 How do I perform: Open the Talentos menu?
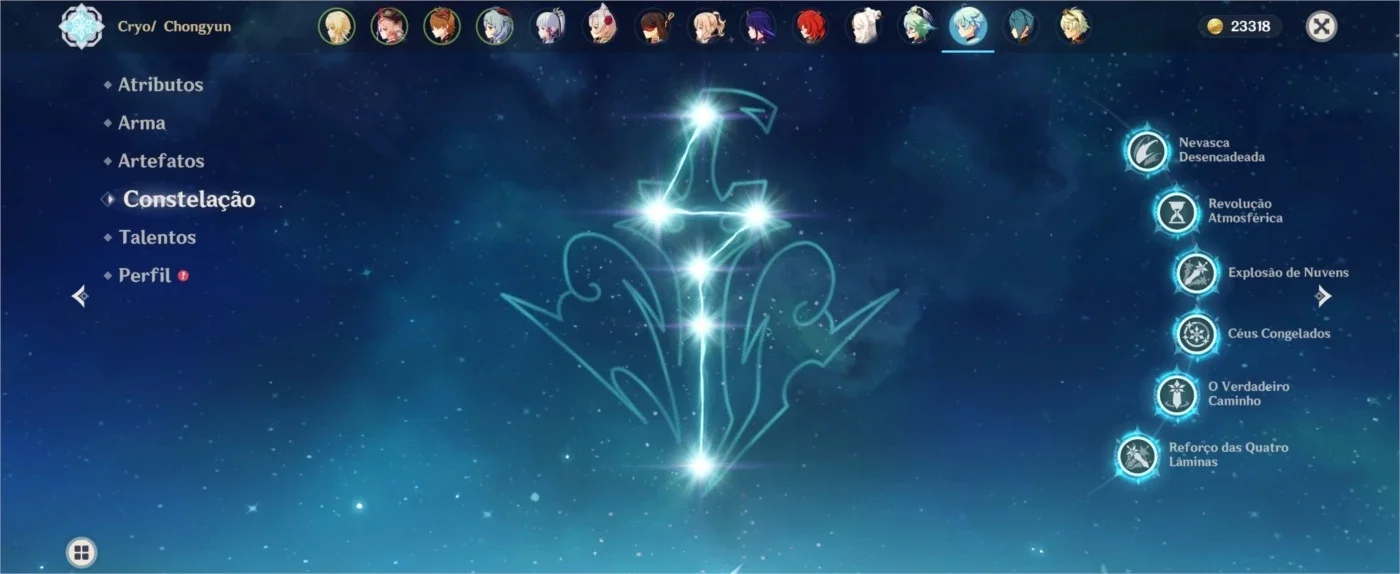pyautogui.click(x=157, y=237)
